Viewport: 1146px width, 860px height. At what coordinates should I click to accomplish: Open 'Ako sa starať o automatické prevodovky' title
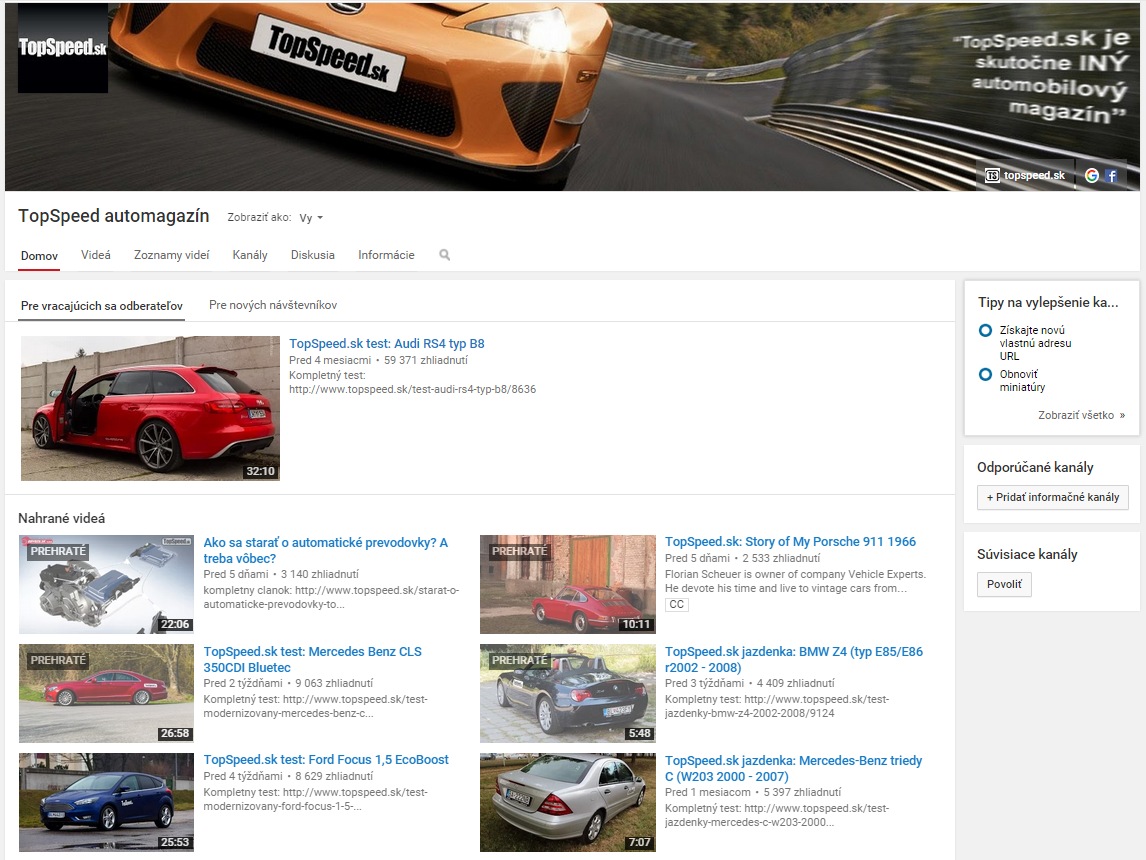click(325, 550)
